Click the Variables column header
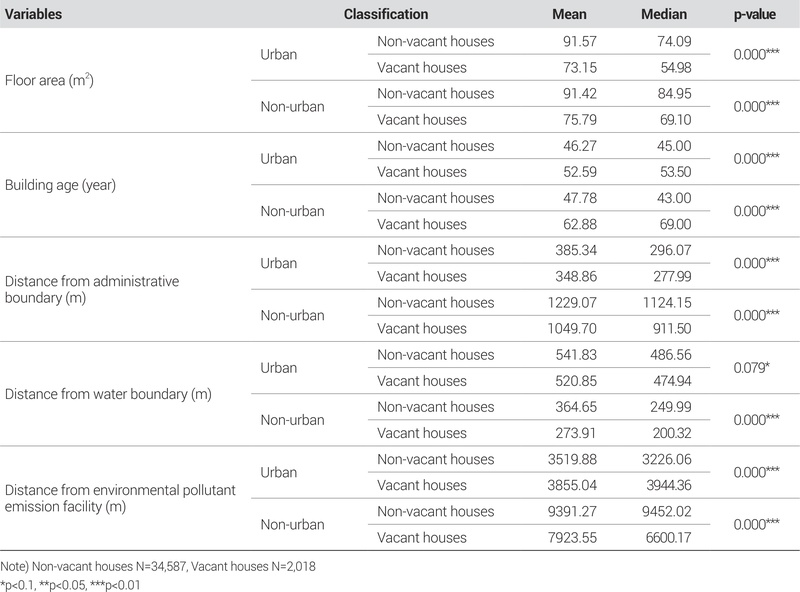This screenshot has width=800, height=592. pyautogui.click(x=37, y=15)
